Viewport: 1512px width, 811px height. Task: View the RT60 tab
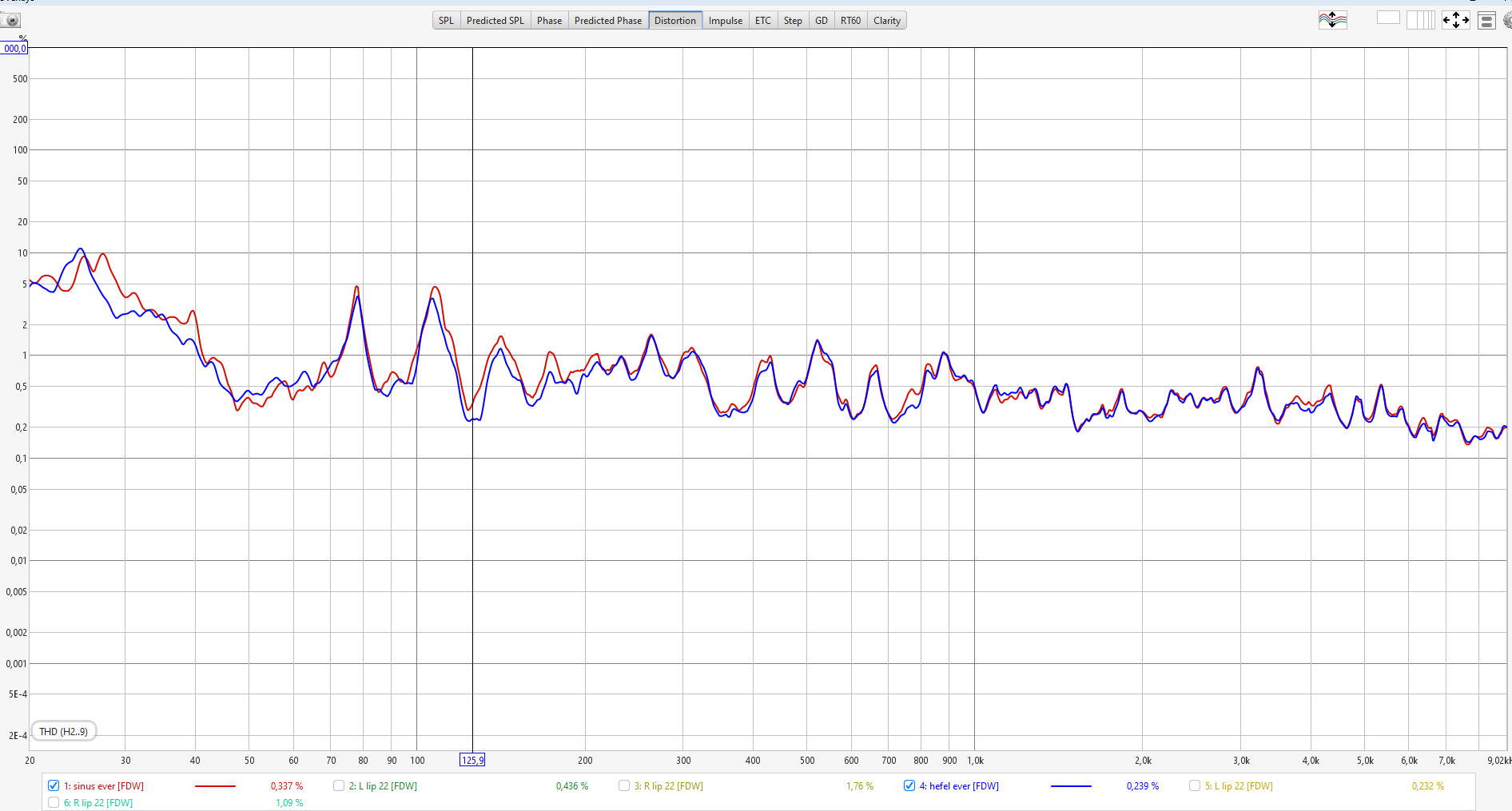pos(850,21)
